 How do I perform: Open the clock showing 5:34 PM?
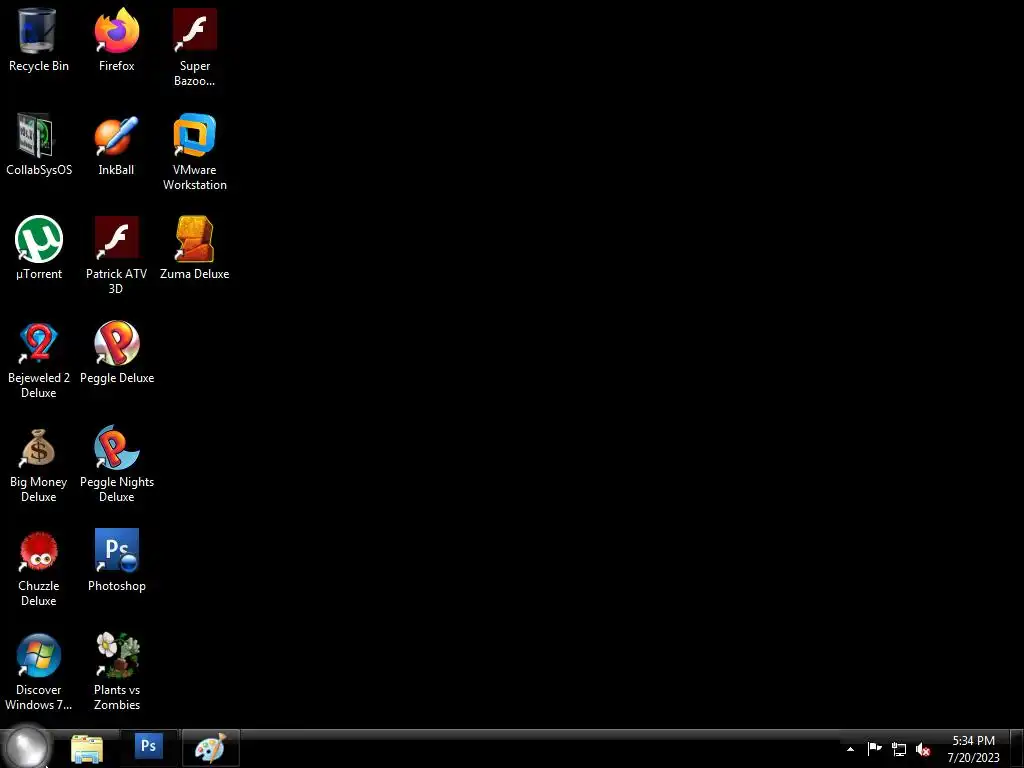(973, 749)
